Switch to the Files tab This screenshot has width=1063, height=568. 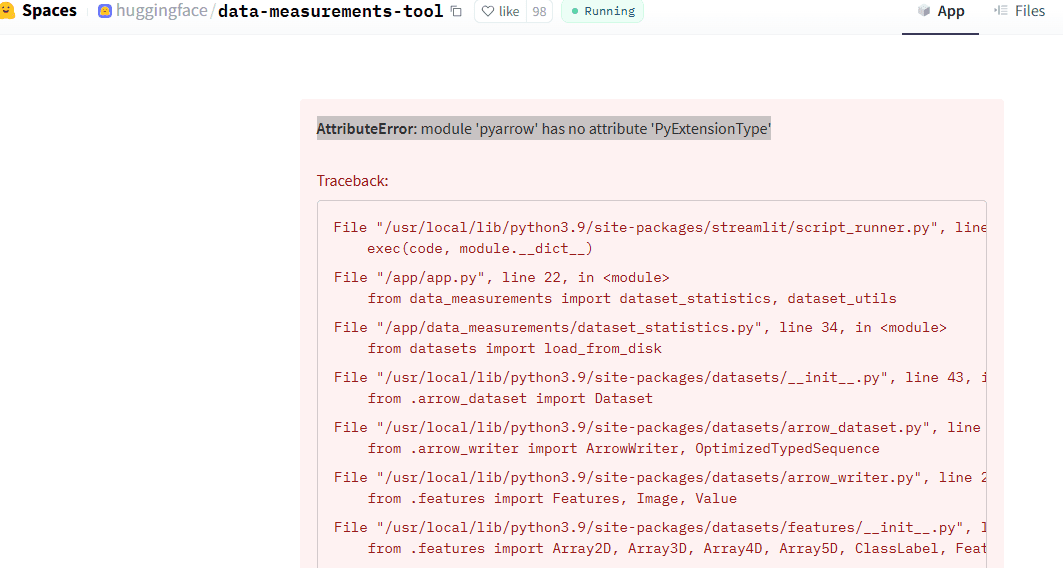pos(1020,12)
